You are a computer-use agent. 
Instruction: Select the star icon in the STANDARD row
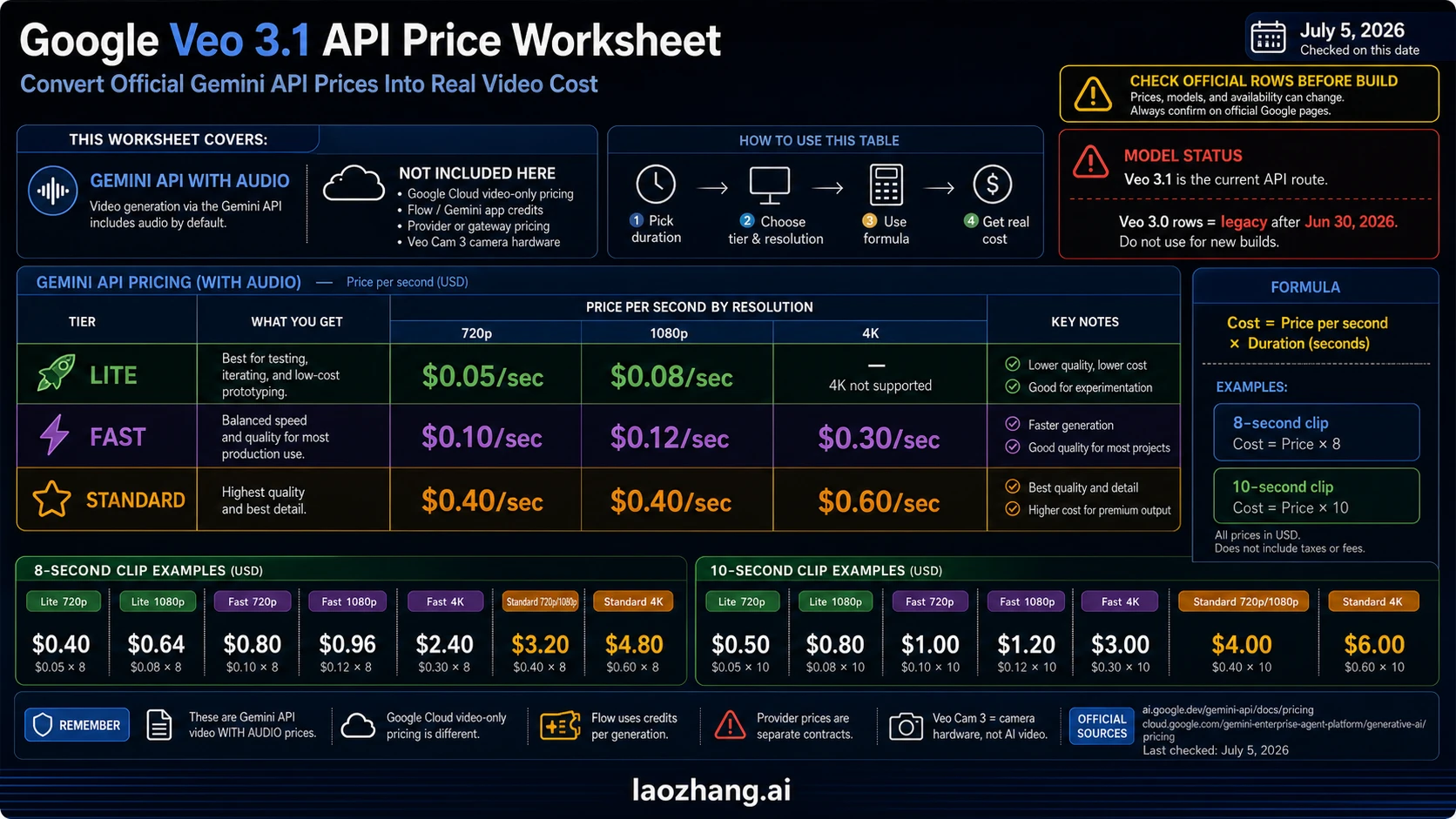51,499
